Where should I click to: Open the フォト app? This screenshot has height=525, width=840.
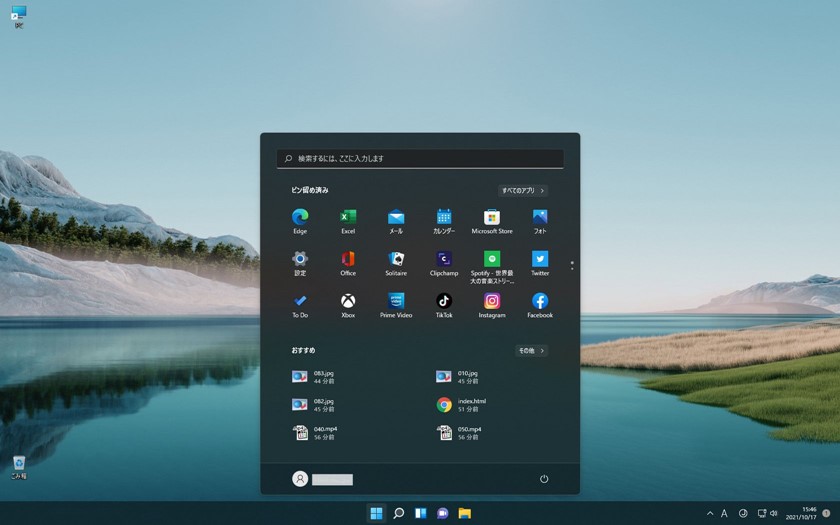pyautogui.click(x=540, y=221)
